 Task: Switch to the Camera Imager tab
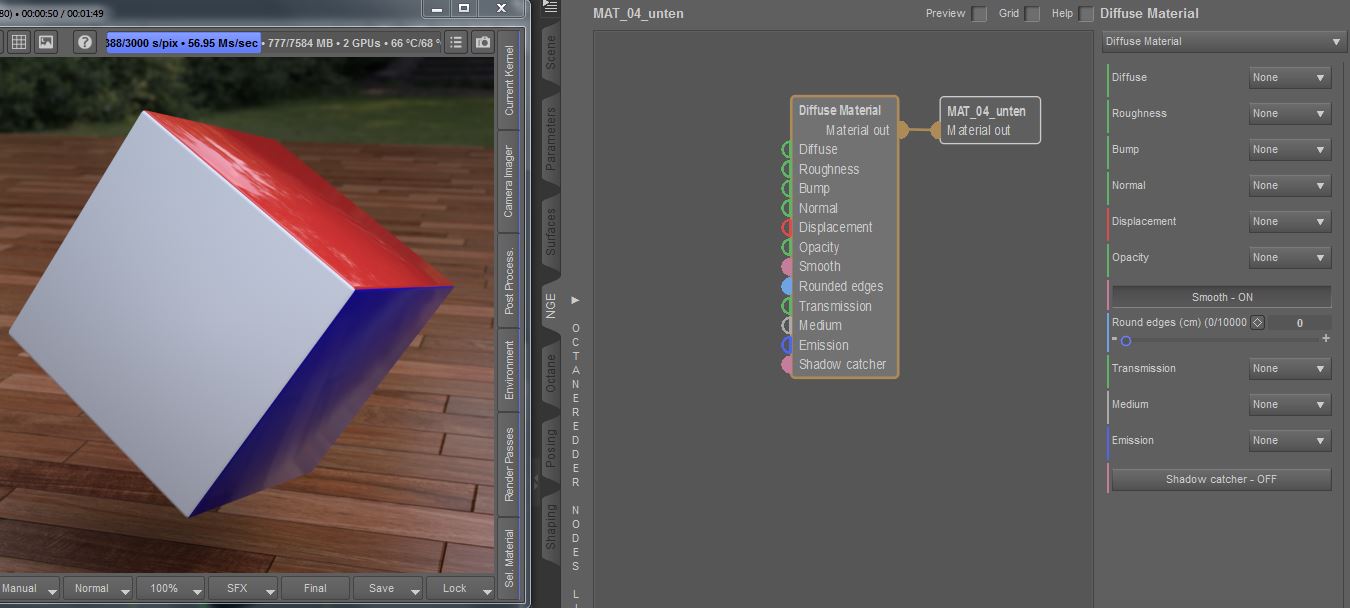point(509,182)
